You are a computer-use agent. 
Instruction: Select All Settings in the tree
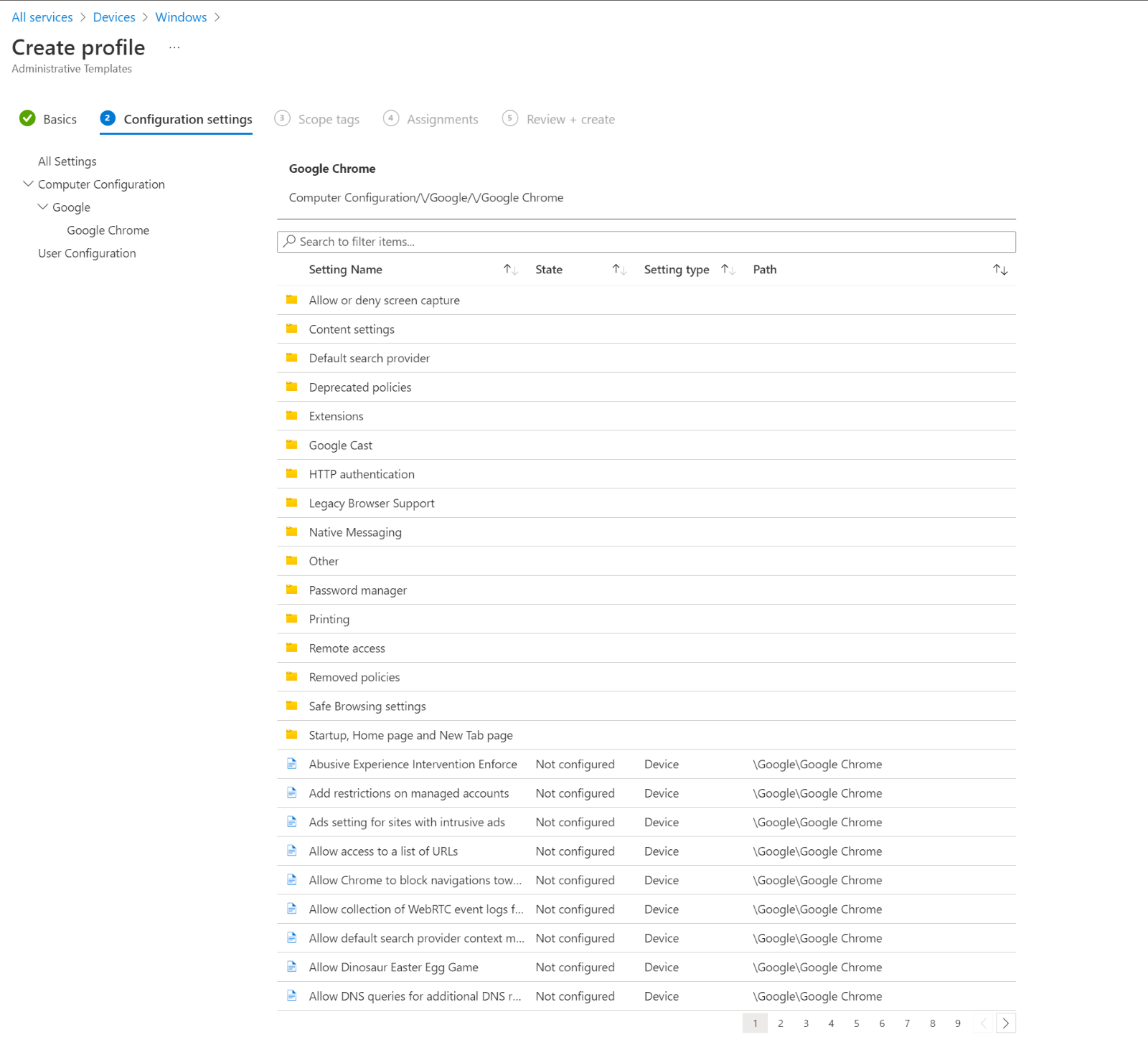[67, 161]
